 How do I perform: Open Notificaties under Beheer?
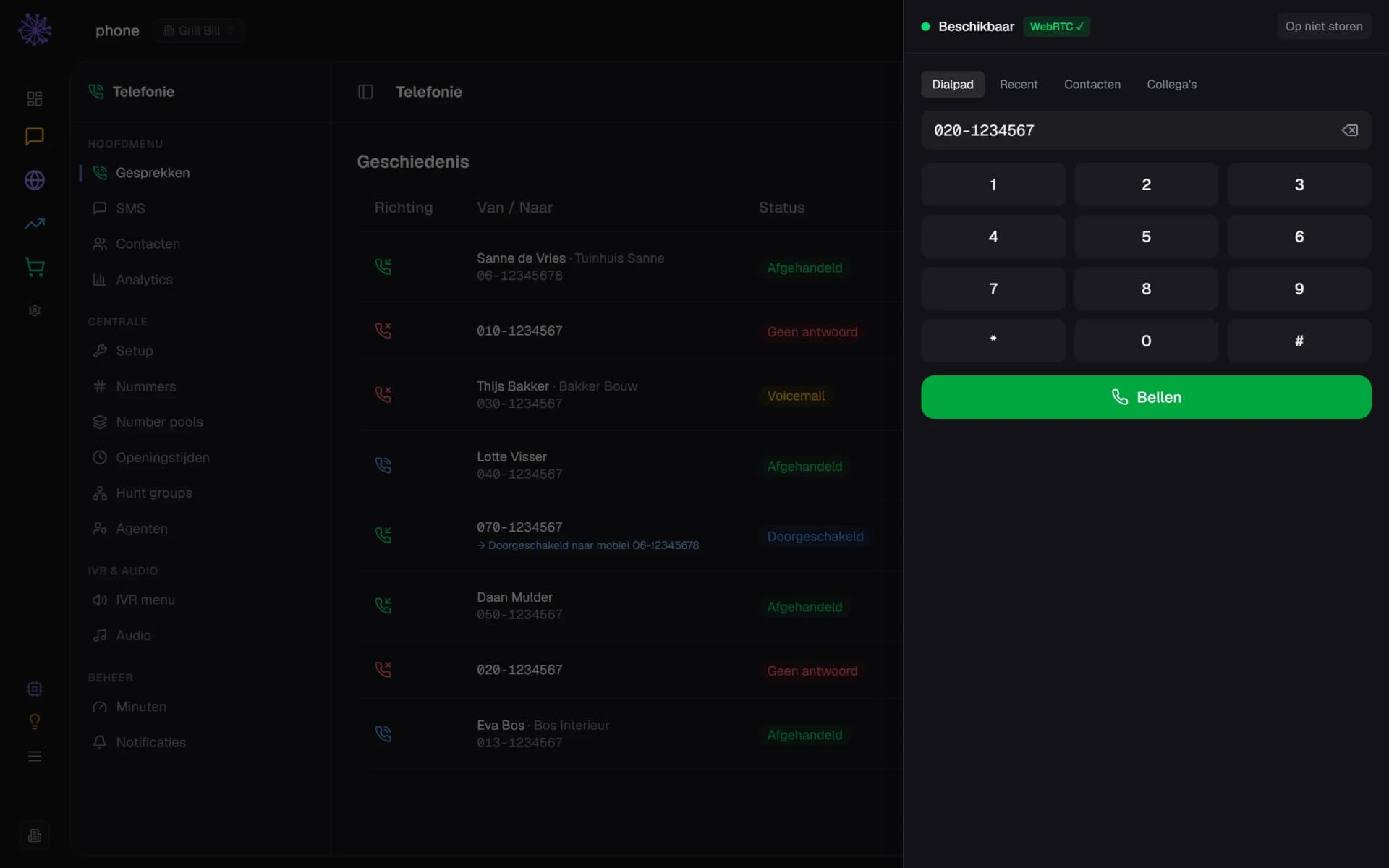tap(200, 742)
